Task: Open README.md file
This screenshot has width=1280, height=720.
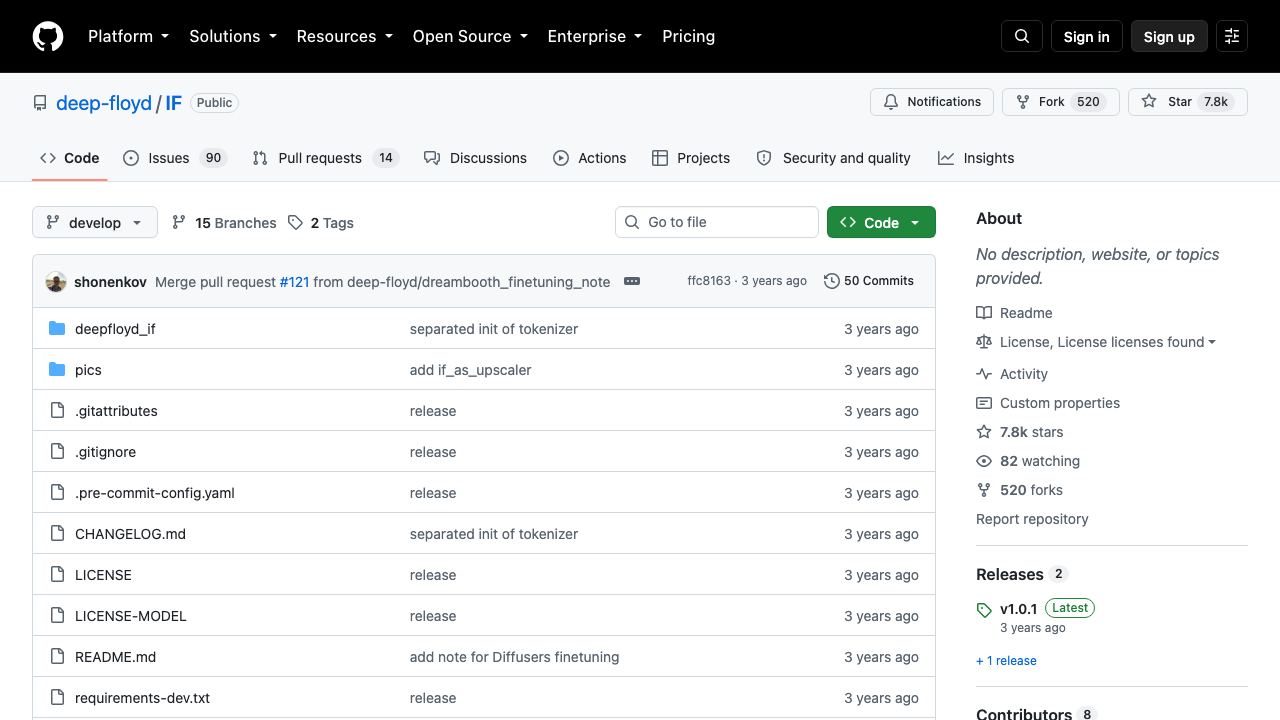Action: pos(115,657)
